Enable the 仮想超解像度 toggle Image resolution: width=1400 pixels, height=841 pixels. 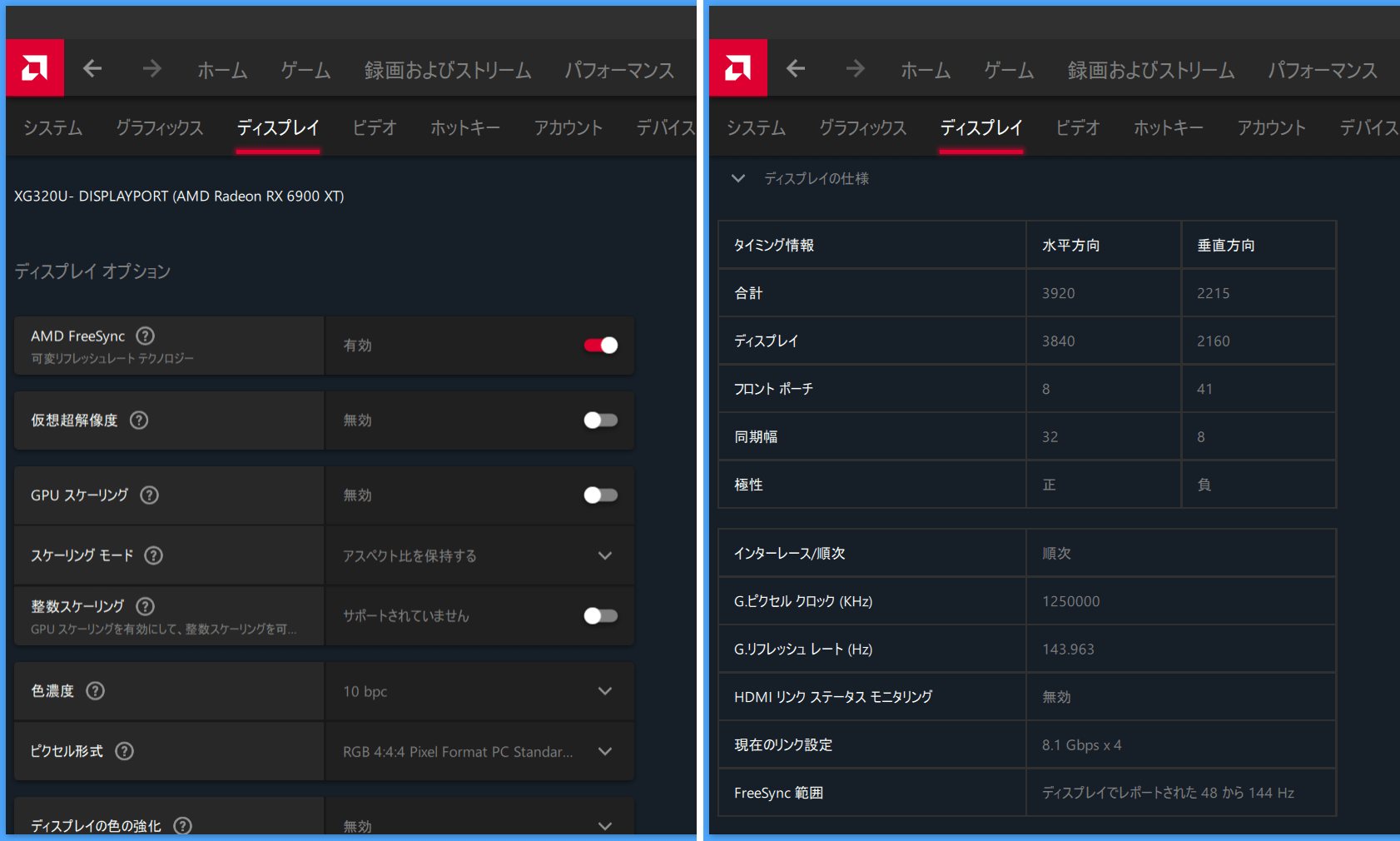[x=601, y=420]
